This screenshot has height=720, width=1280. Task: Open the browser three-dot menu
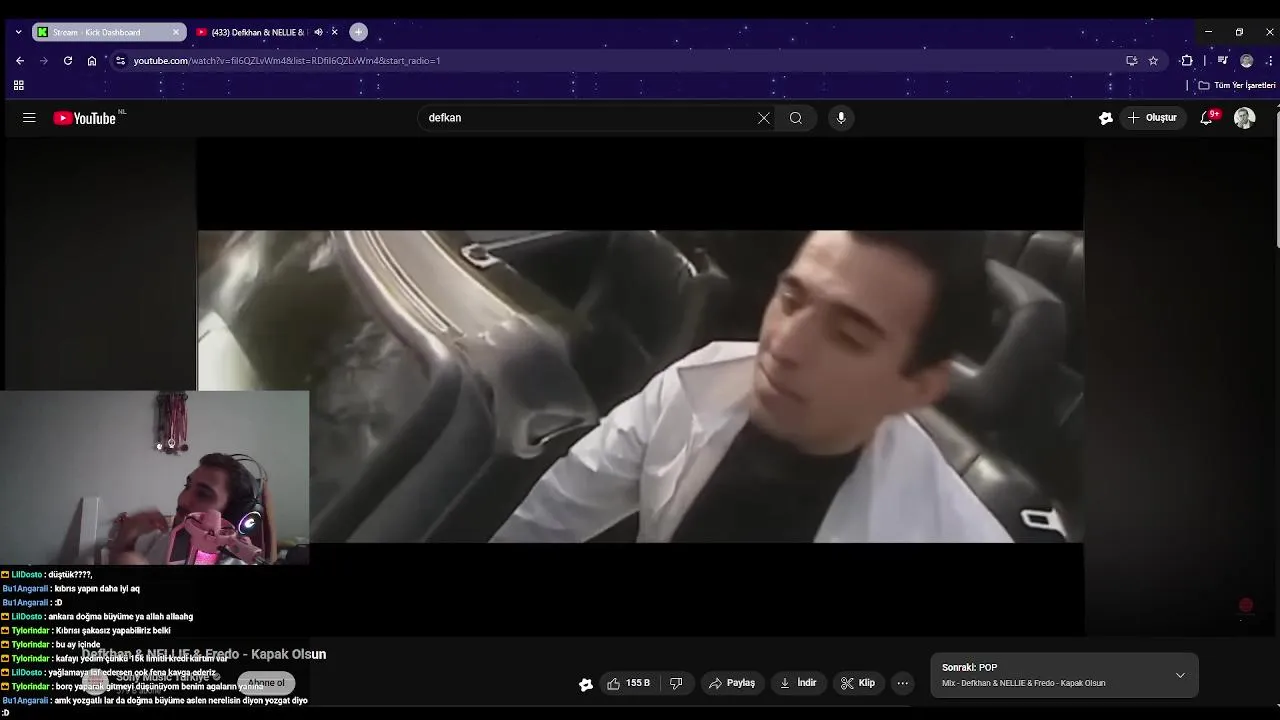pyautogui.click(x=1270, y=61)
